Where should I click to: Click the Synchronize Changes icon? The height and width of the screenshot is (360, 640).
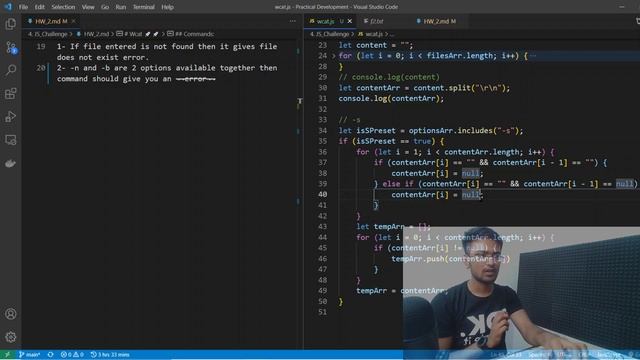coord(51,354)
